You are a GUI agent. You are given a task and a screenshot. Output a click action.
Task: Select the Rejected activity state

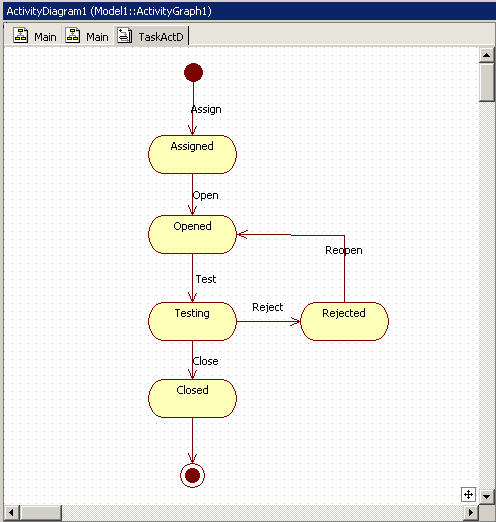(344, 321)
